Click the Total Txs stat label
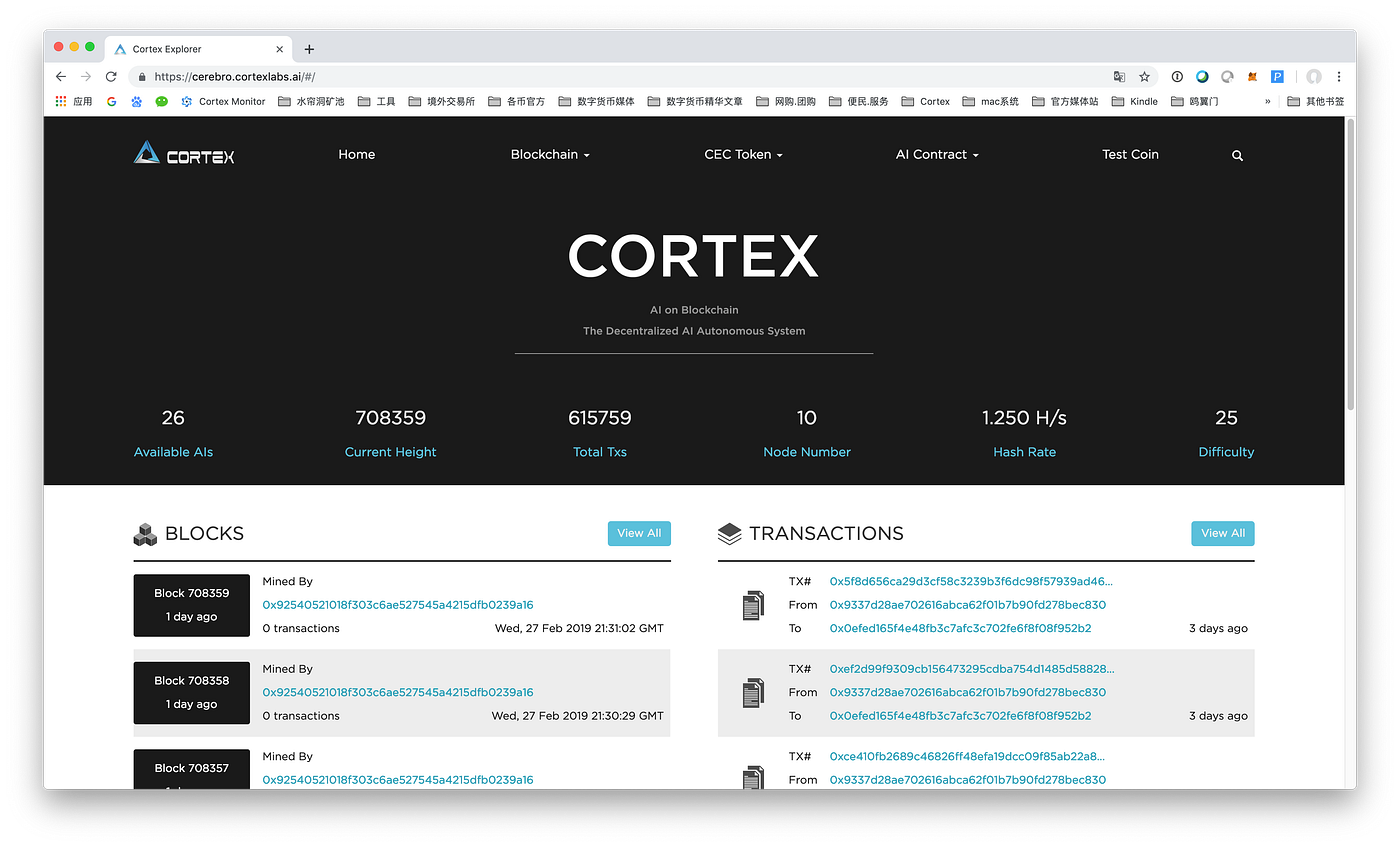The height and width of the screenshot is (847, 1400). tap(600, 452)
